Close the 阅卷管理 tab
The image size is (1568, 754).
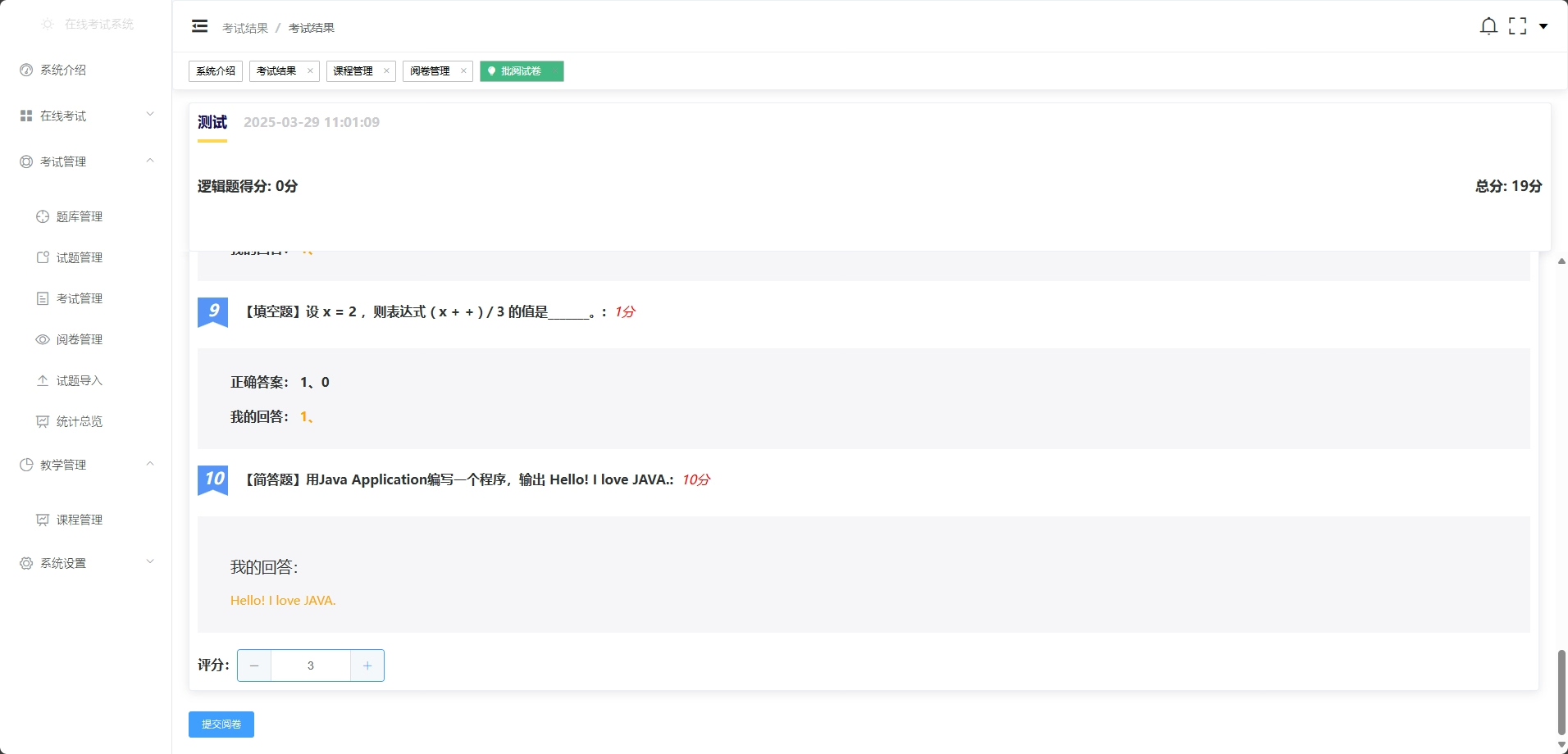tap(463, 71)
